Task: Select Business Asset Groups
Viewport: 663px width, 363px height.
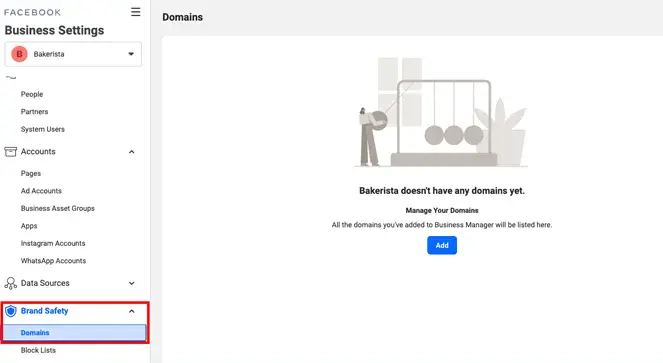Action: coord(58,208)
